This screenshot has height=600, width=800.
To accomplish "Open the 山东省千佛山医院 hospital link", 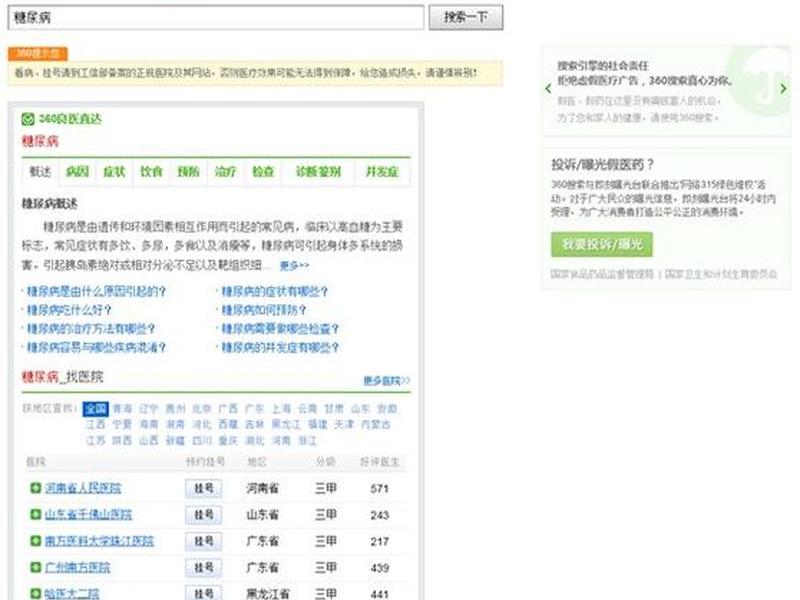I will 88,515.
